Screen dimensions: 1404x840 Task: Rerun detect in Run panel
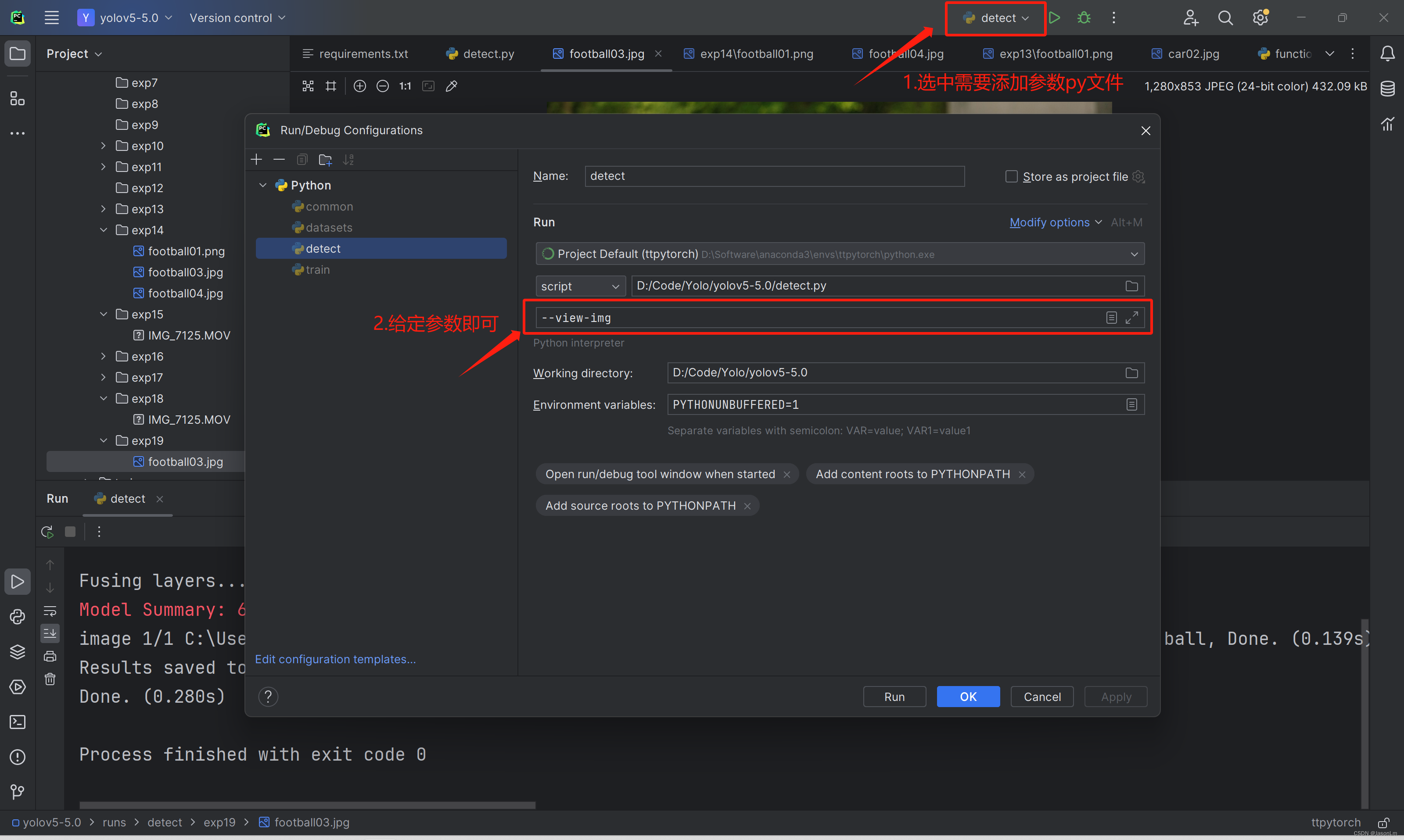point(47,532)
